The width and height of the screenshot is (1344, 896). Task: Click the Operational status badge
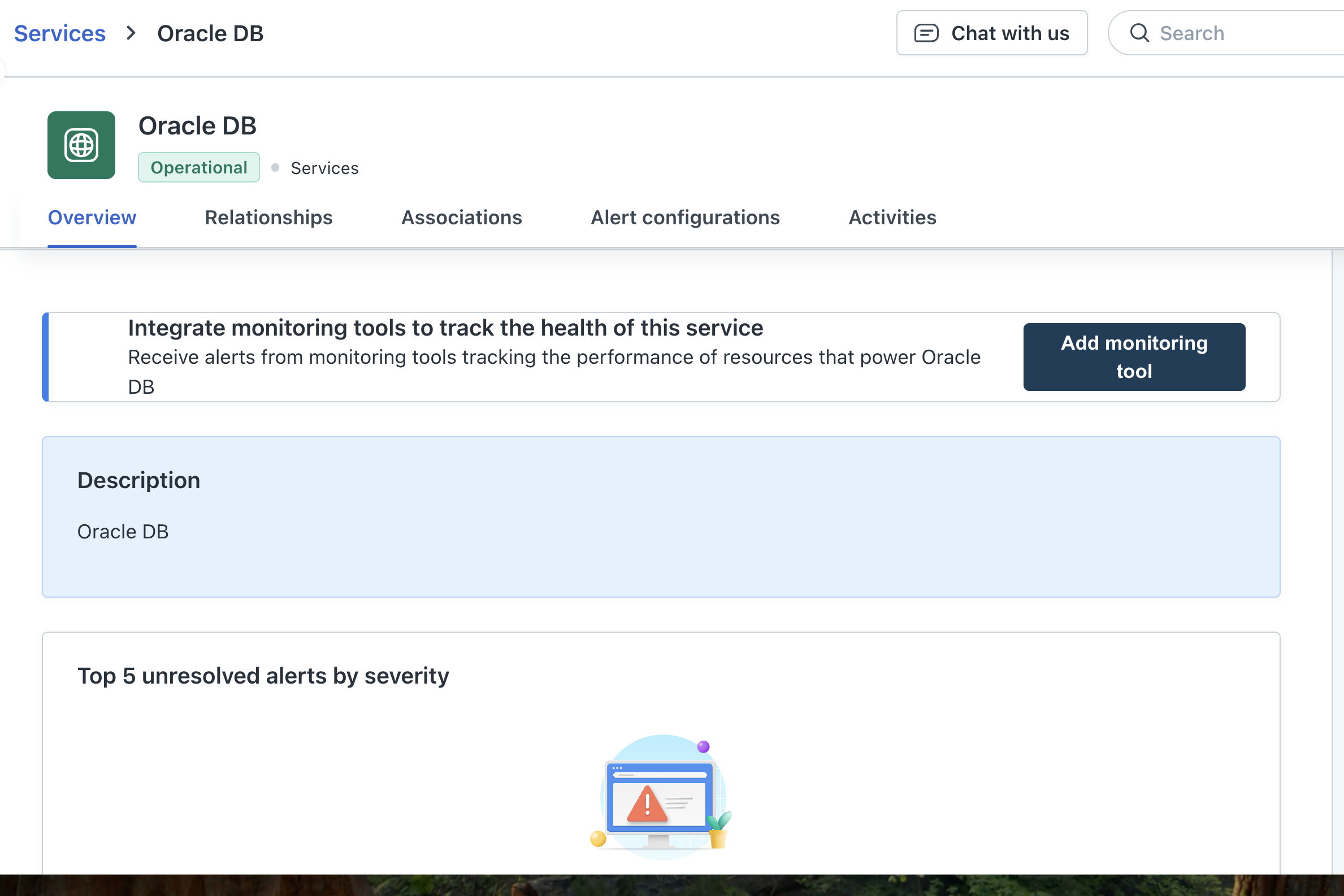click(x=199, y=167)
